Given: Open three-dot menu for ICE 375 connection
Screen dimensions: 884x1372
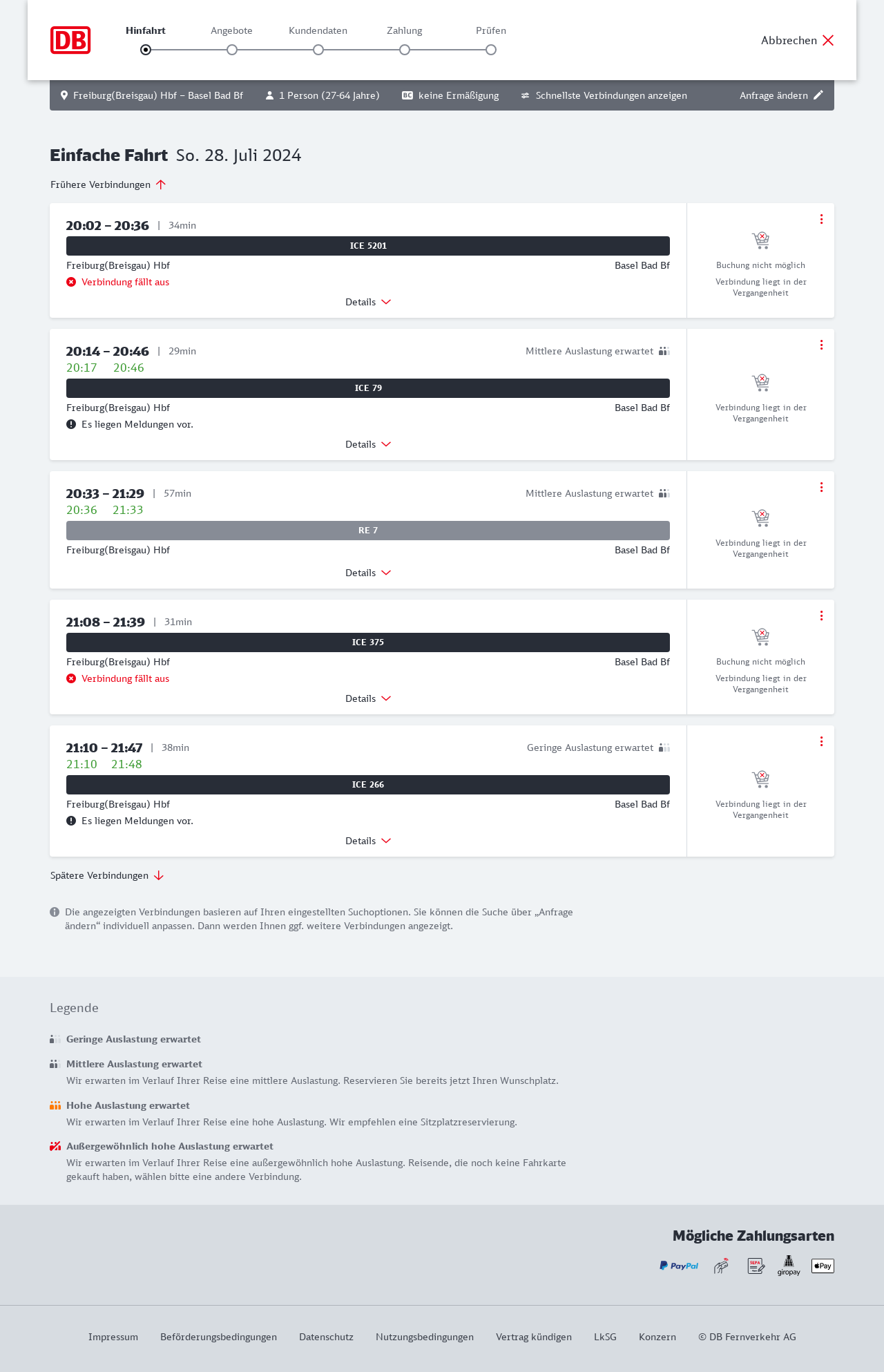Looking at the screenshot, I should (x=821, y=616).
